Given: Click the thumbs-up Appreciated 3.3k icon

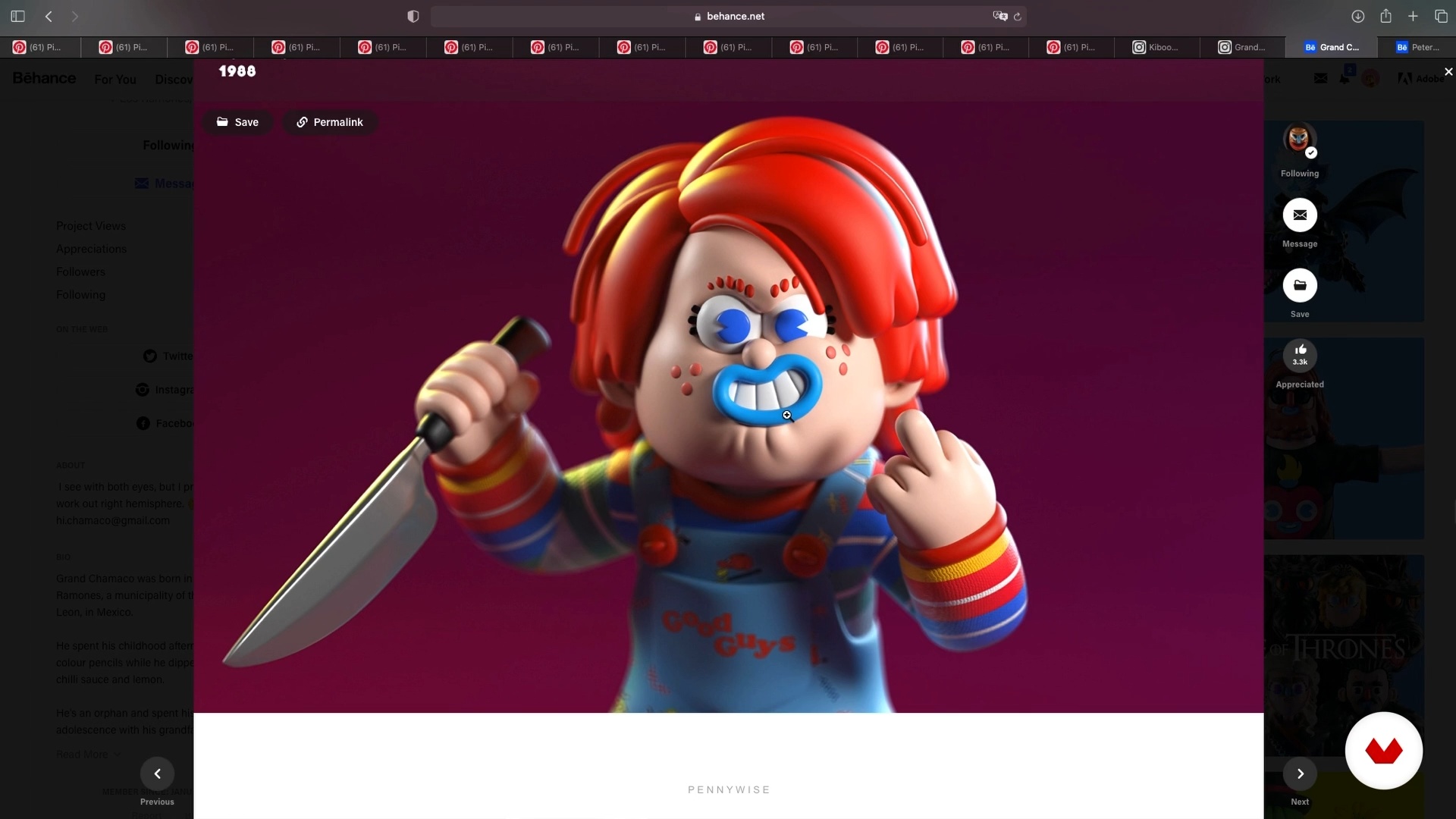Looking at the screenshot, I should tap(1300, 356).
